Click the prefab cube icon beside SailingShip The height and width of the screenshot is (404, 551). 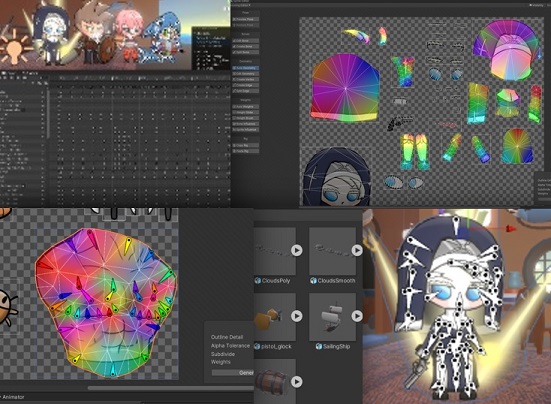point(319,346)
